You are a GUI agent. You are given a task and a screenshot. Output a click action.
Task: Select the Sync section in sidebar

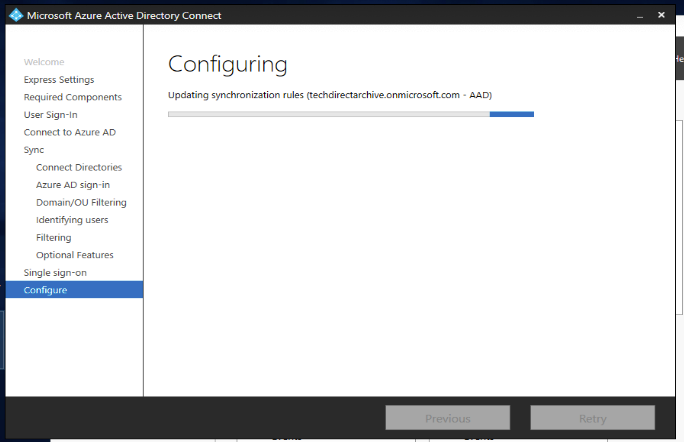(34, 150)
